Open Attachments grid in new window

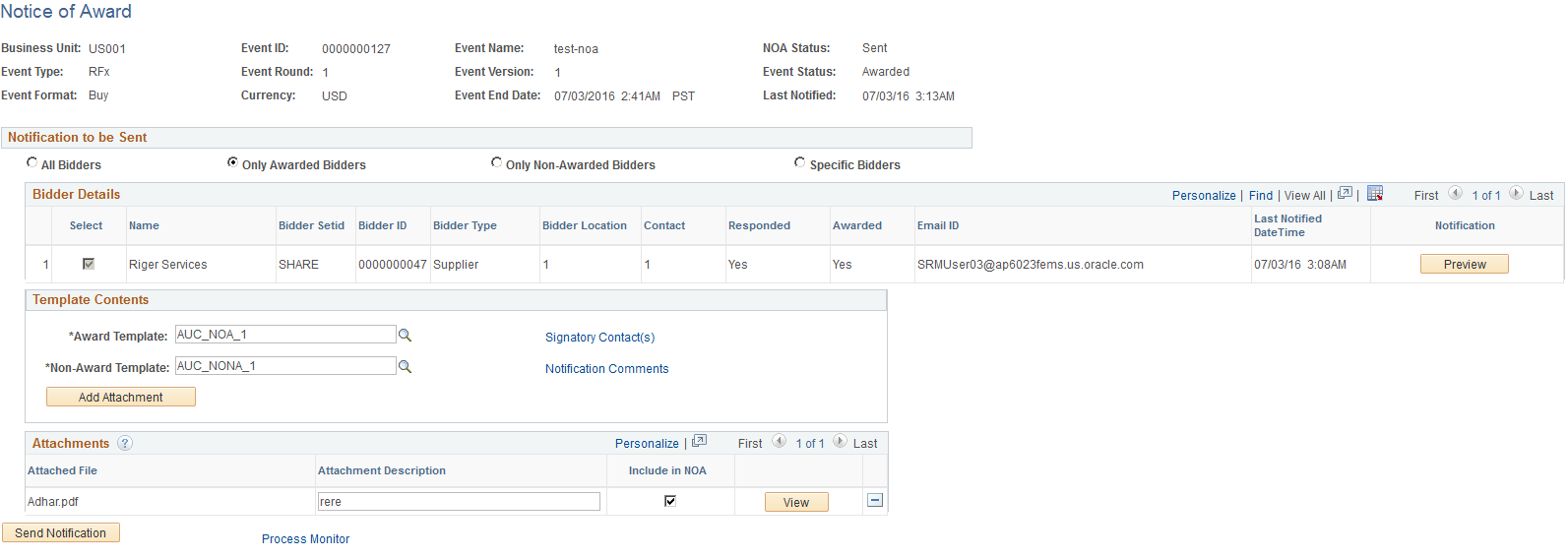click(699, 442)
